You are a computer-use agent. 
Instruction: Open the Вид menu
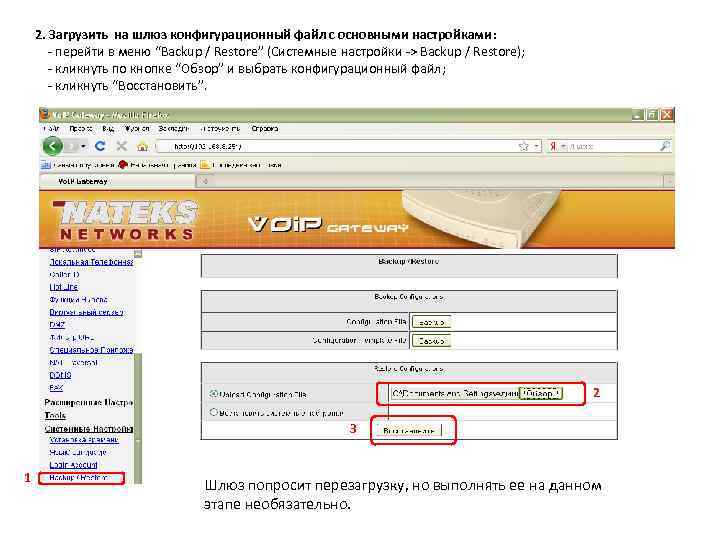coord(108,129)
